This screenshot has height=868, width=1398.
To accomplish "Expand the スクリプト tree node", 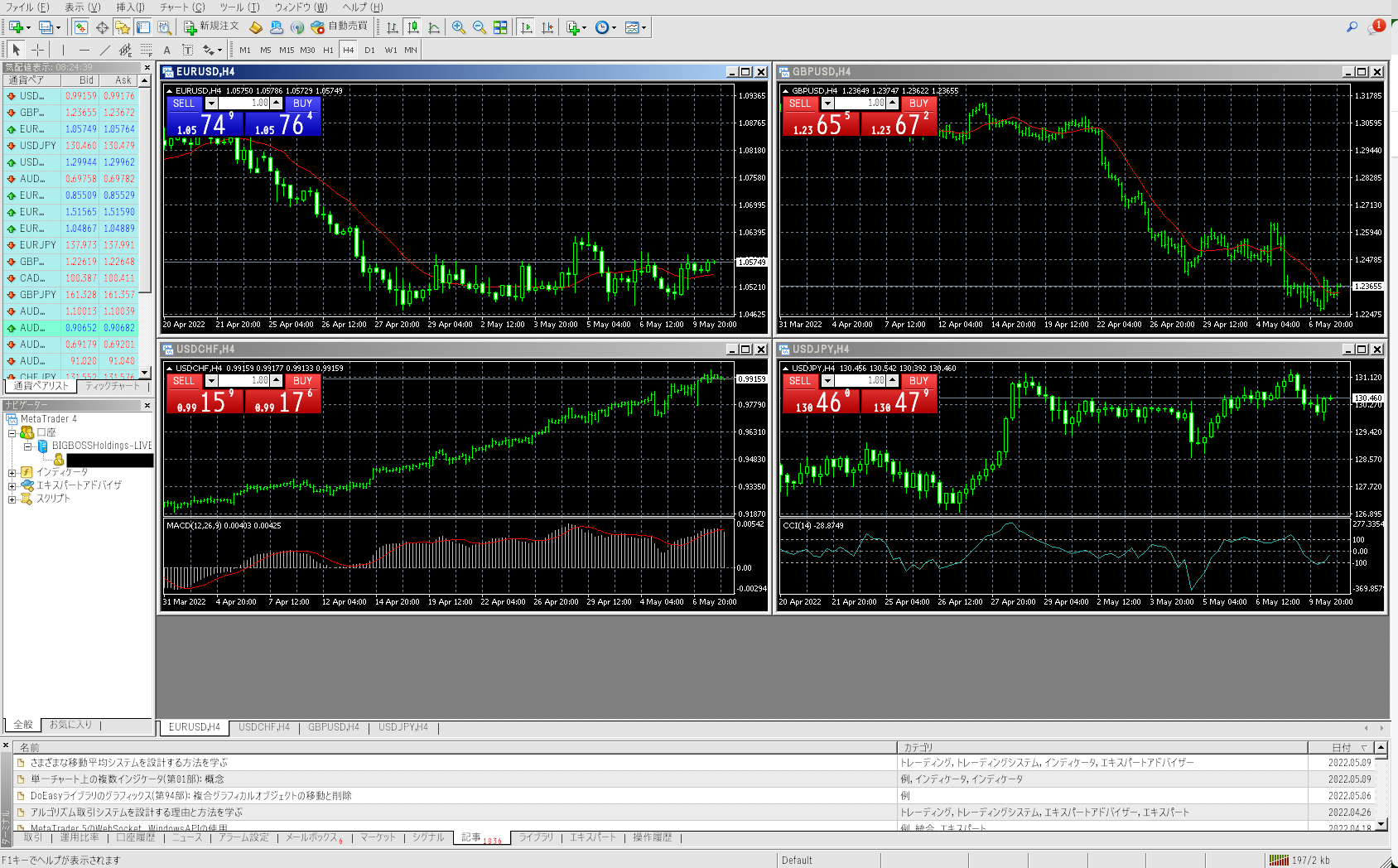I will pyautogui.click(x=12, y=499).
